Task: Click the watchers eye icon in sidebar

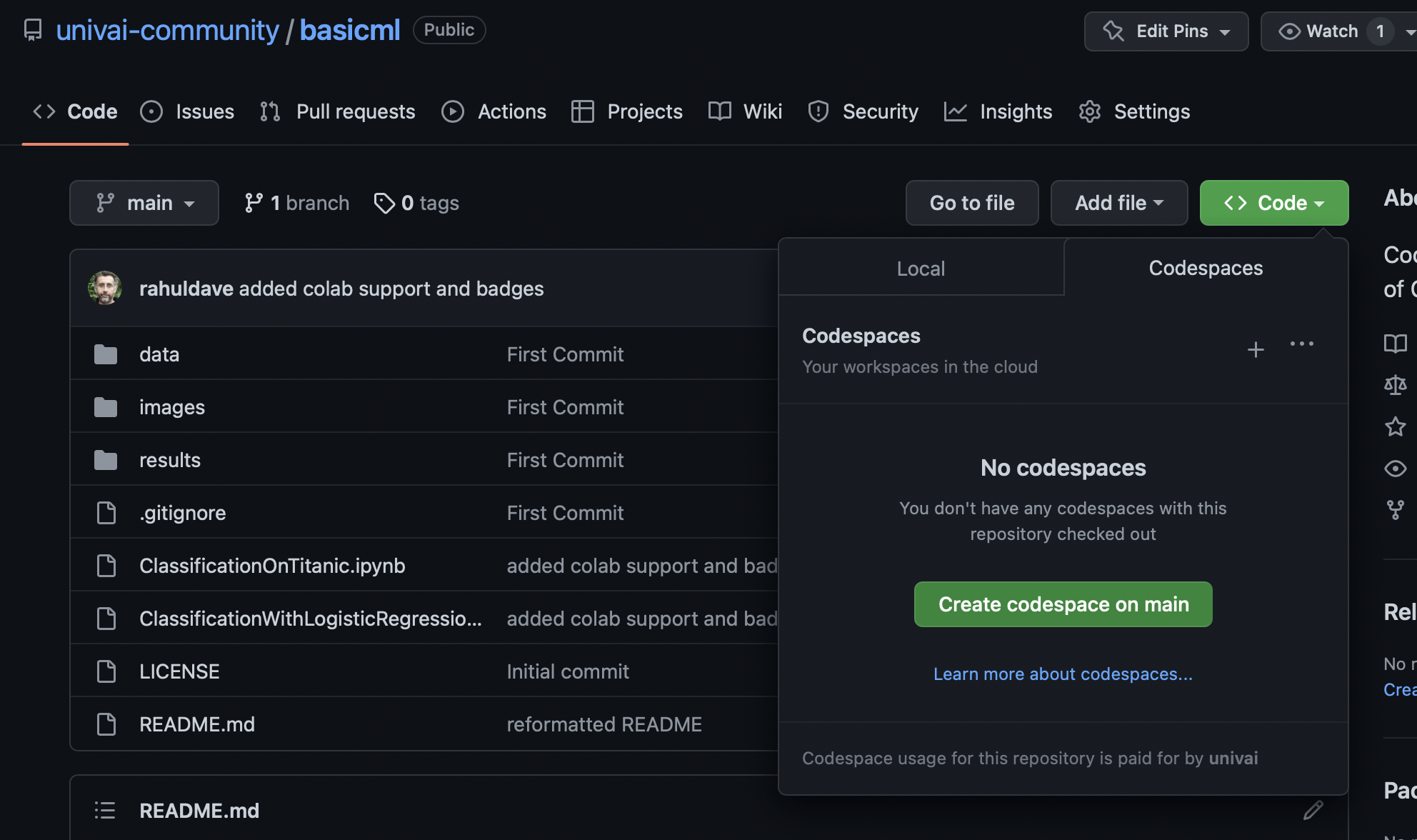Action: pyautogui.click(x=1395, y=469)
